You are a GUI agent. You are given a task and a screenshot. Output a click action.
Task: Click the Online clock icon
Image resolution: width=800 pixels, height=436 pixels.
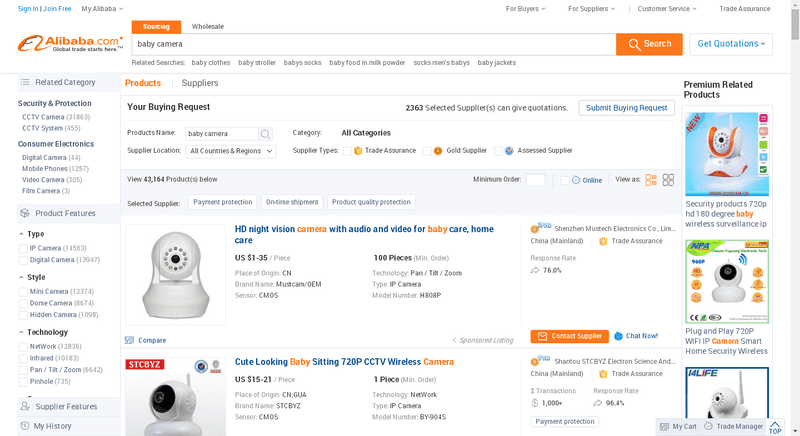click(x=576, y=180)
